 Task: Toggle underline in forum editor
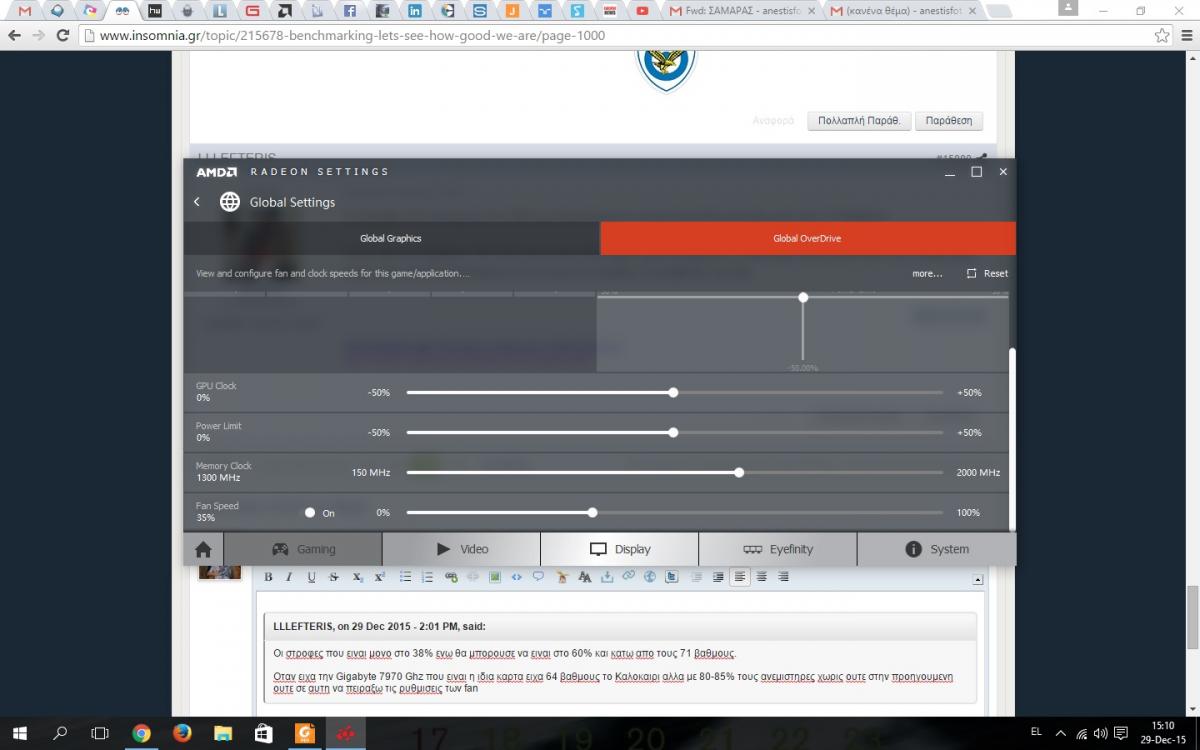coord(312,577)
